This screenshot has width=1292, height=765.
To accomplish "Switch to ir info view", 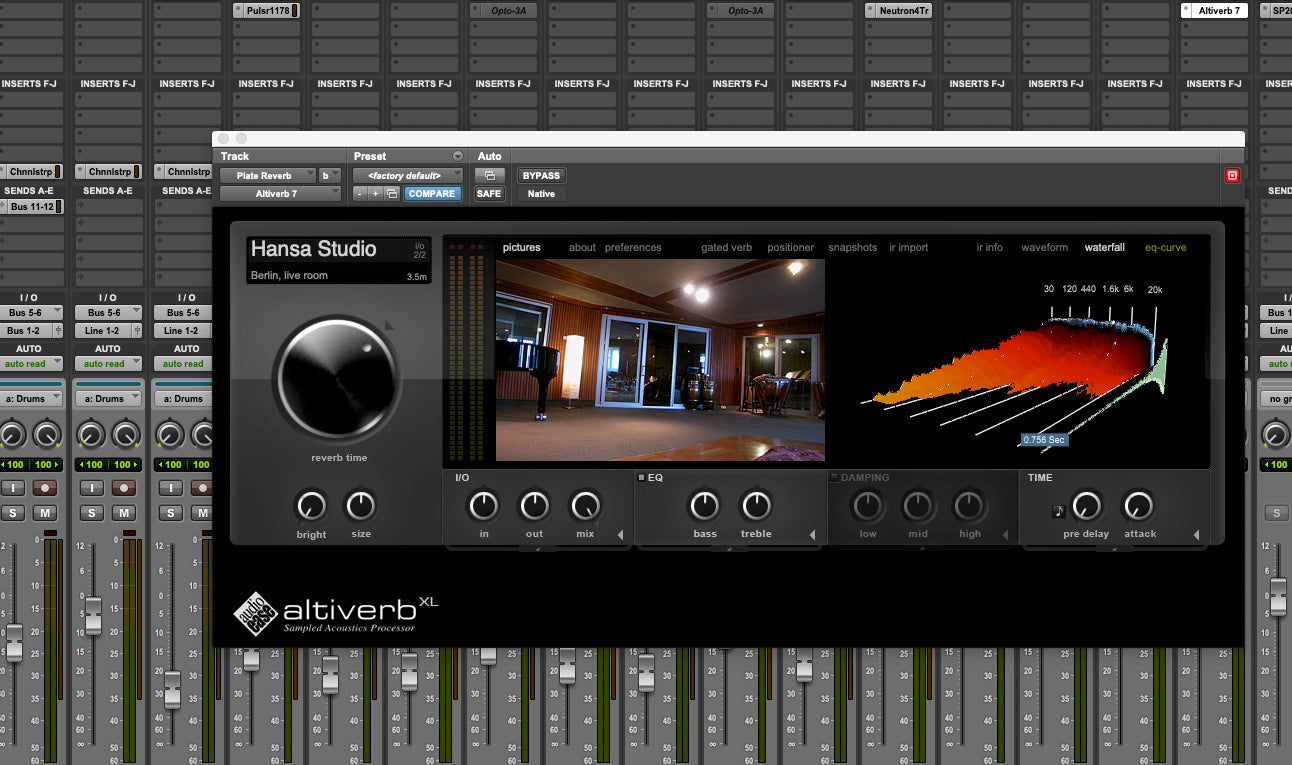I will click(x=990, y=247).
